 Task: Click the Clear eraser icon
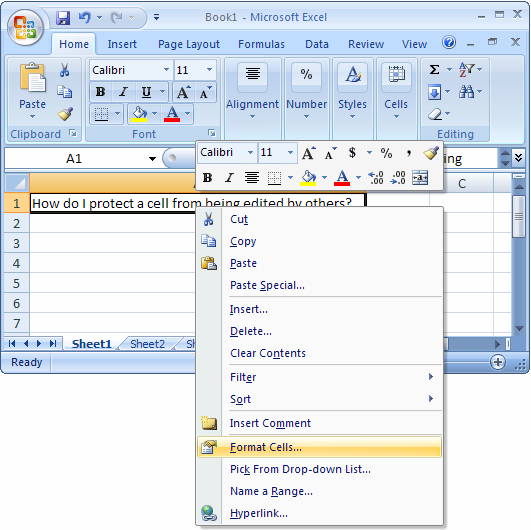pyautogui.click(x=434, y=114)
